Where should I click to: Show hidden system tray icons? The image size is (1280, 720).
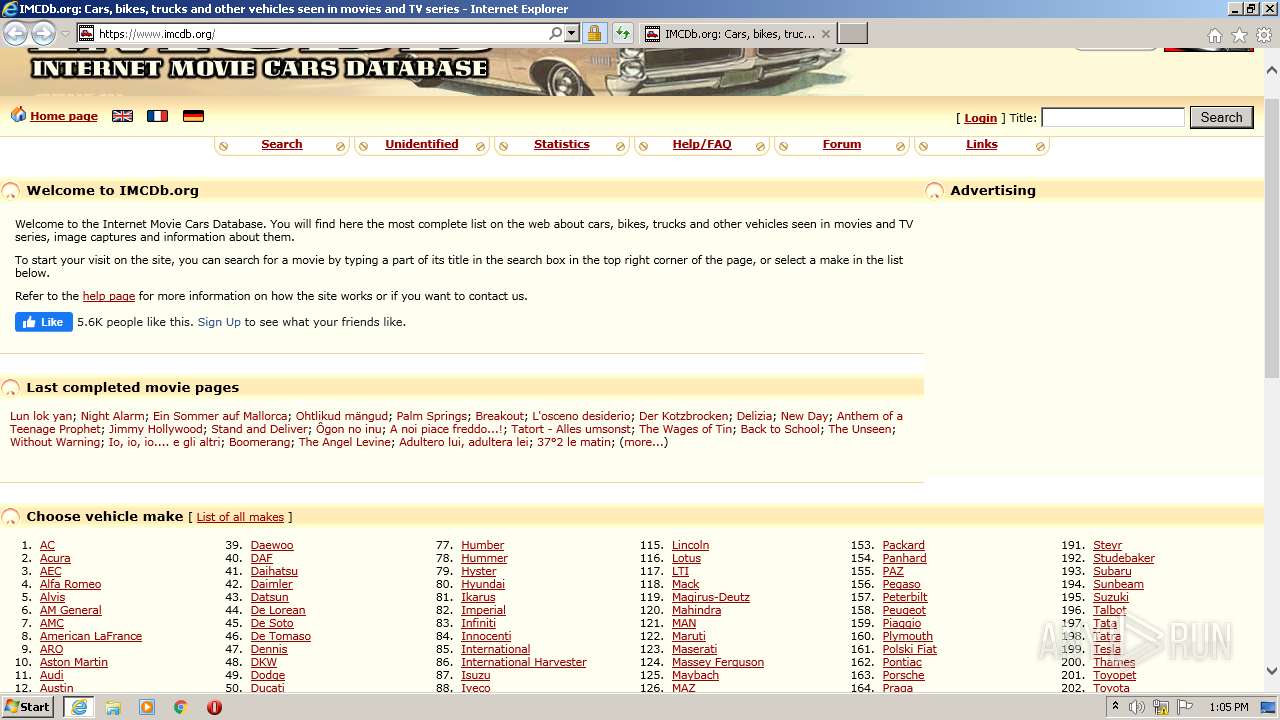(1115, 707)
